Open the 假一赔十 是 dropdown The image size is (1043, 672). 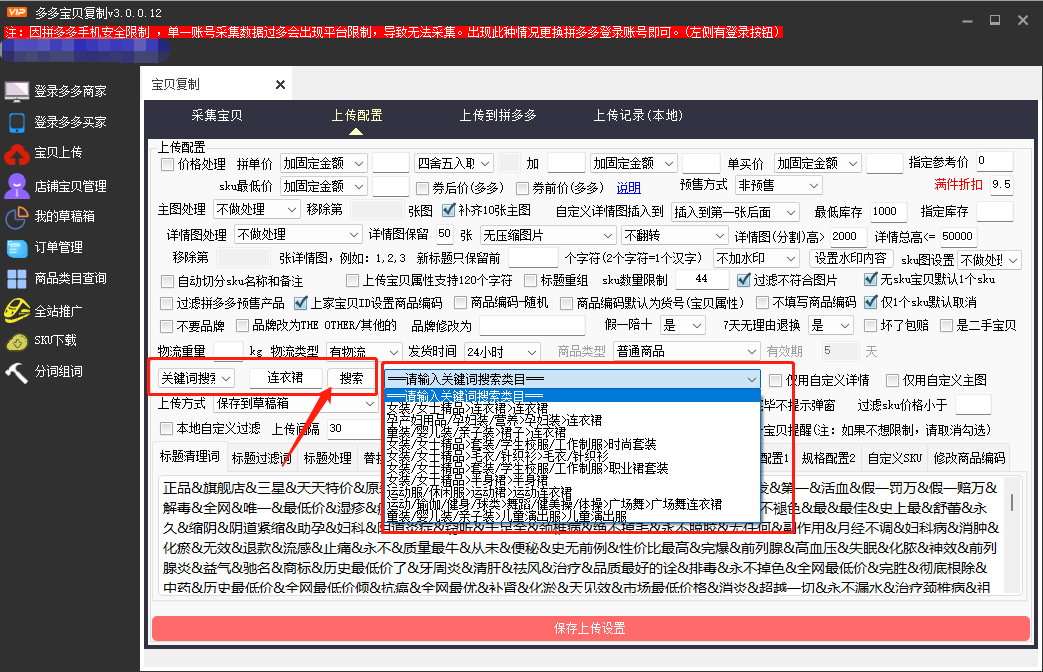click(x=682, y=325)
